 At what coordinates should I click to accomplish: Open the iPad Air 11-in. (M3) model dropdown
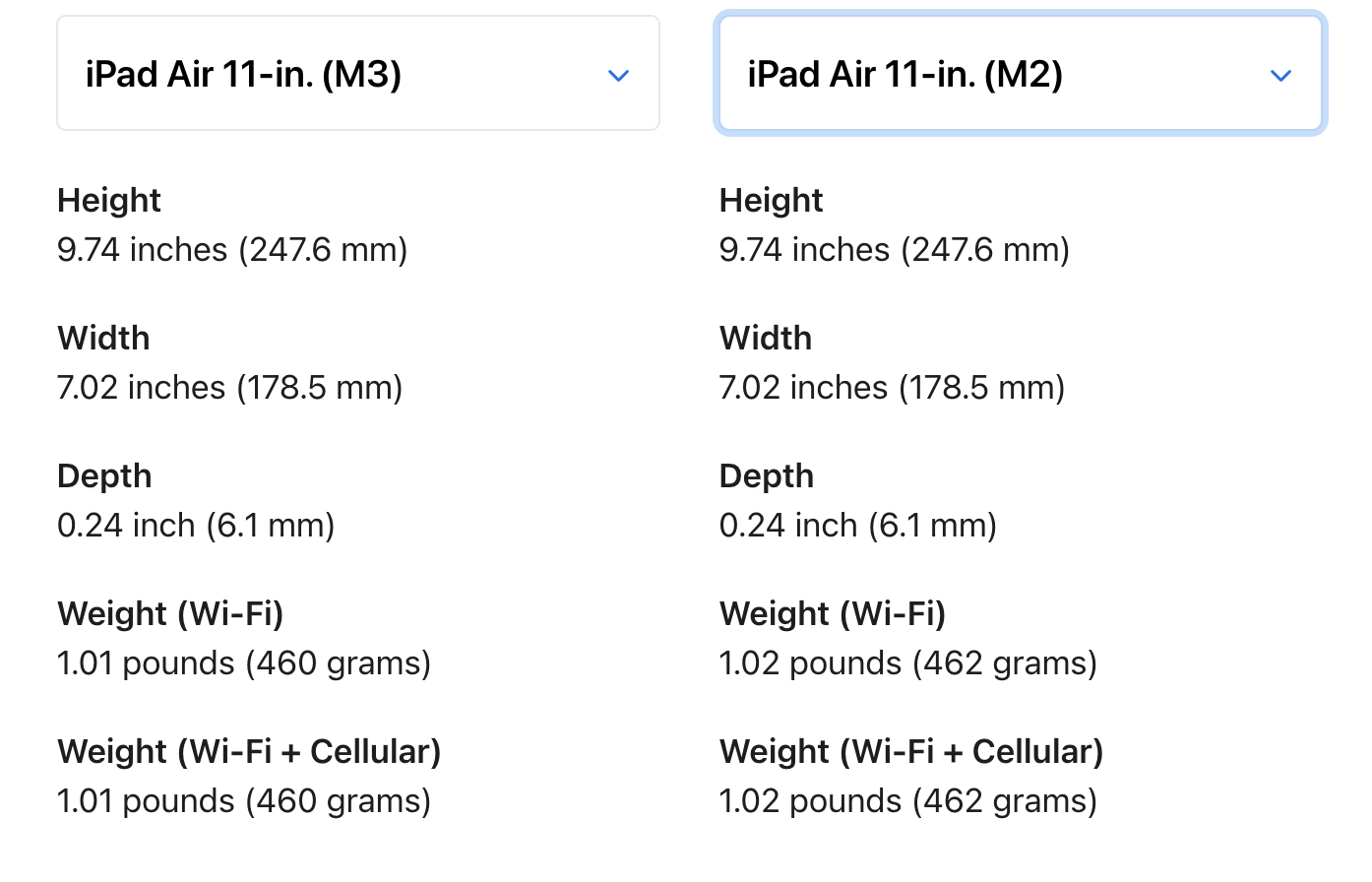[x=357, y=74]
